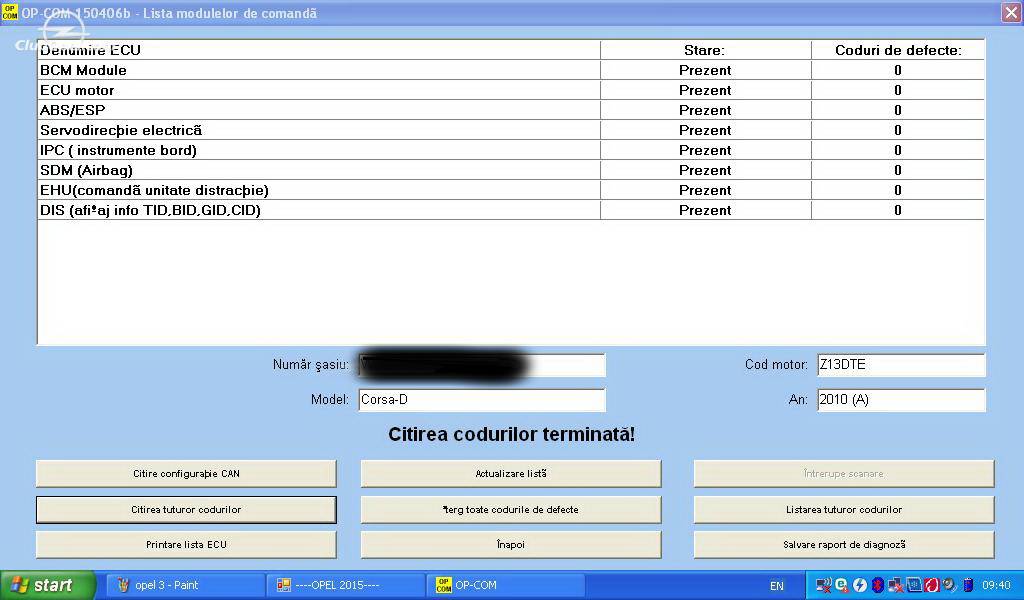Viewport: 1024px width, 600px height.
Task: Select the 'EHU(comandă unitate distracție)' row
Action: pyautogui.click(x=511, y=191)
